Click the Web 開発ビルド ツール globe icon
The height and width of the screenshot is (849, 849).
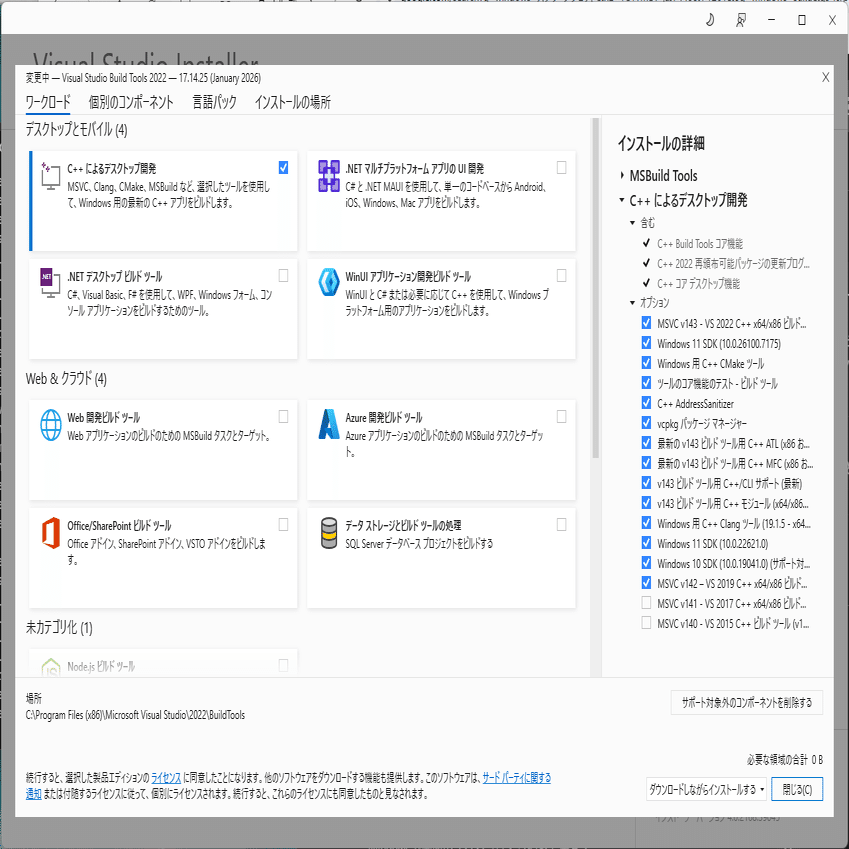tap(51, 425)
